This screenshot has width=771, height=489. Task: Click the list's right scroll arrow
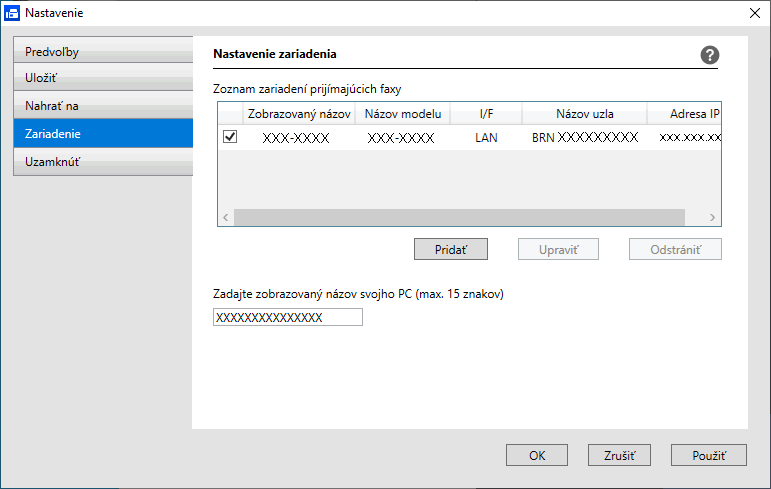712,217
